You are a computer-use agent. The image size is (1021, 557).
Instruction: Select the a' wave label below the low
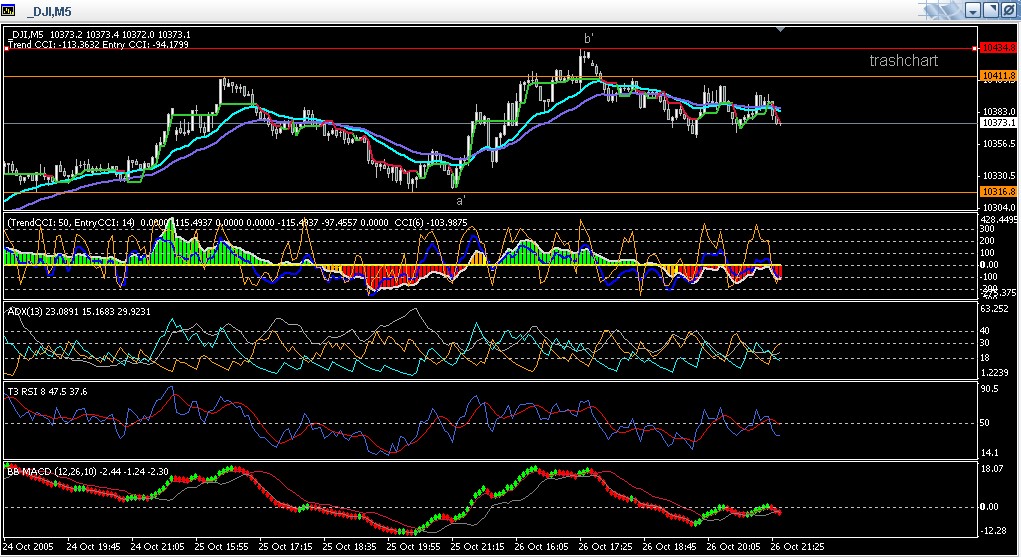tap(460, 201)
